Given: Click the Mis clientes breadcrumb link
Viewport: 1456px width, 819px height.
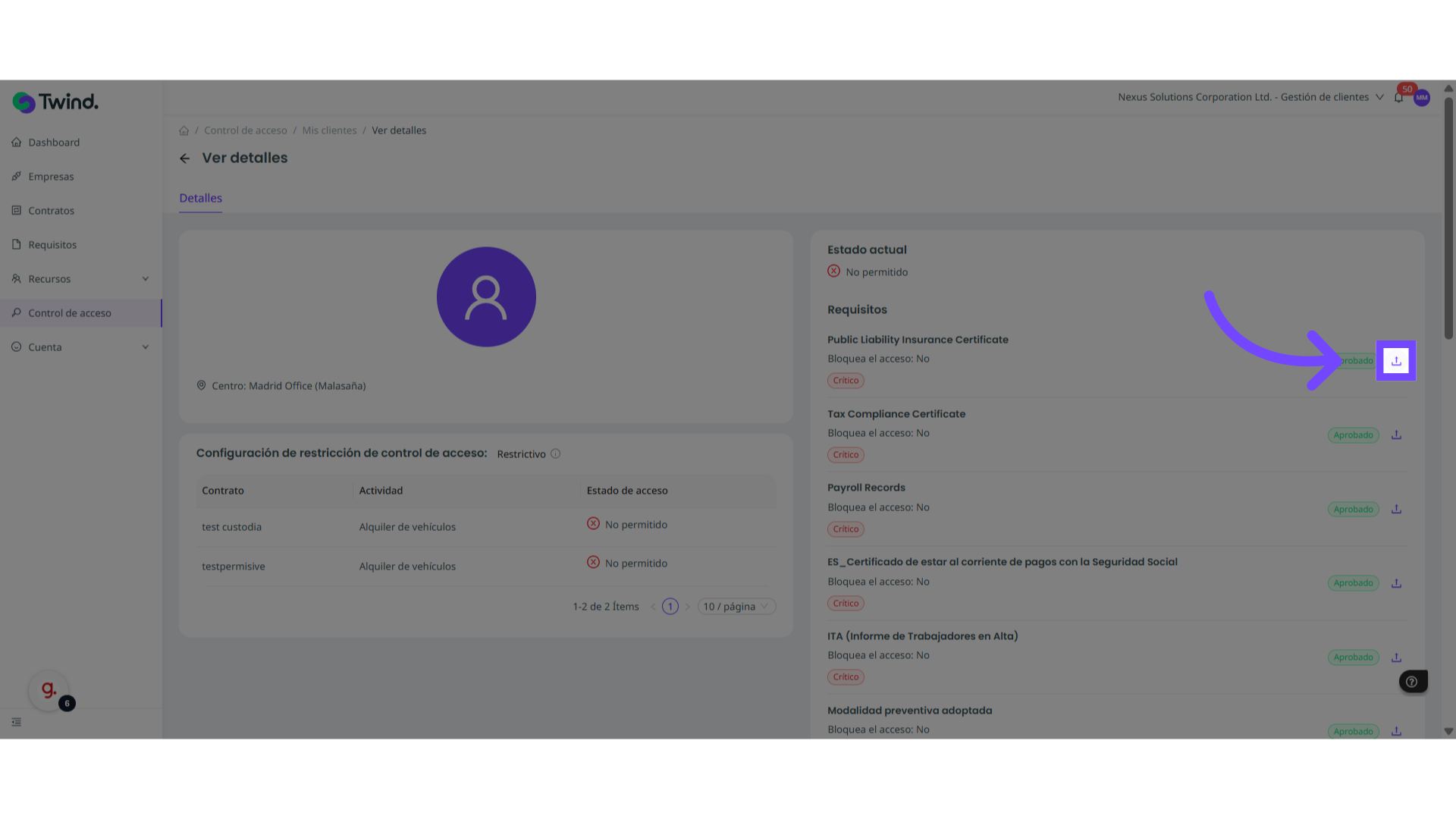Looking at the screenshot, I should tap(329, 130).
